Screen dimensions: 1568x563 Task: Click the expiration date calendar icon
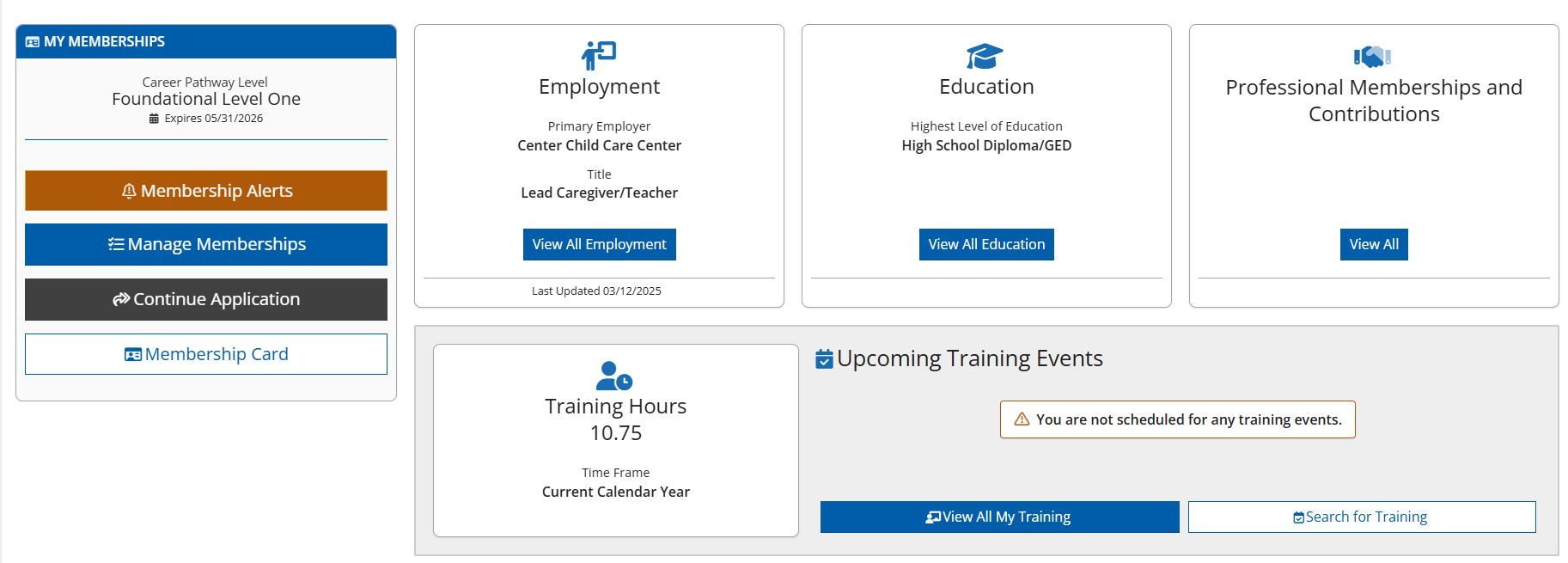pos(154,119)
